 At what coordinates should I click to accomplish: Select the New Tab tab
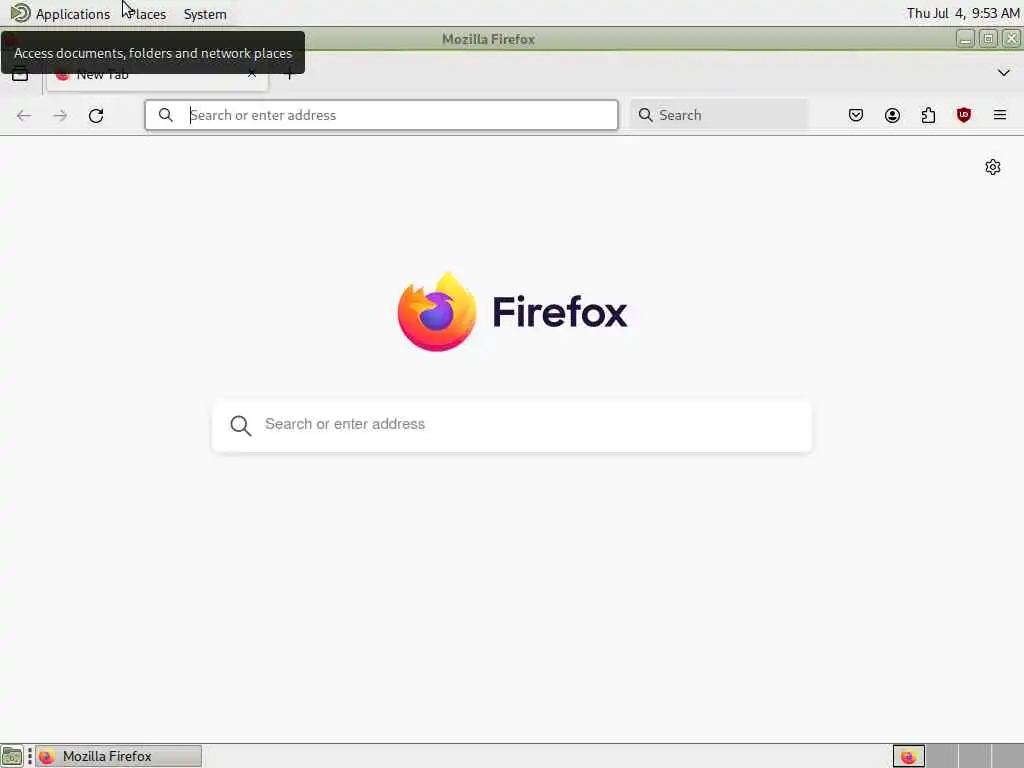(x=157, y=74)
